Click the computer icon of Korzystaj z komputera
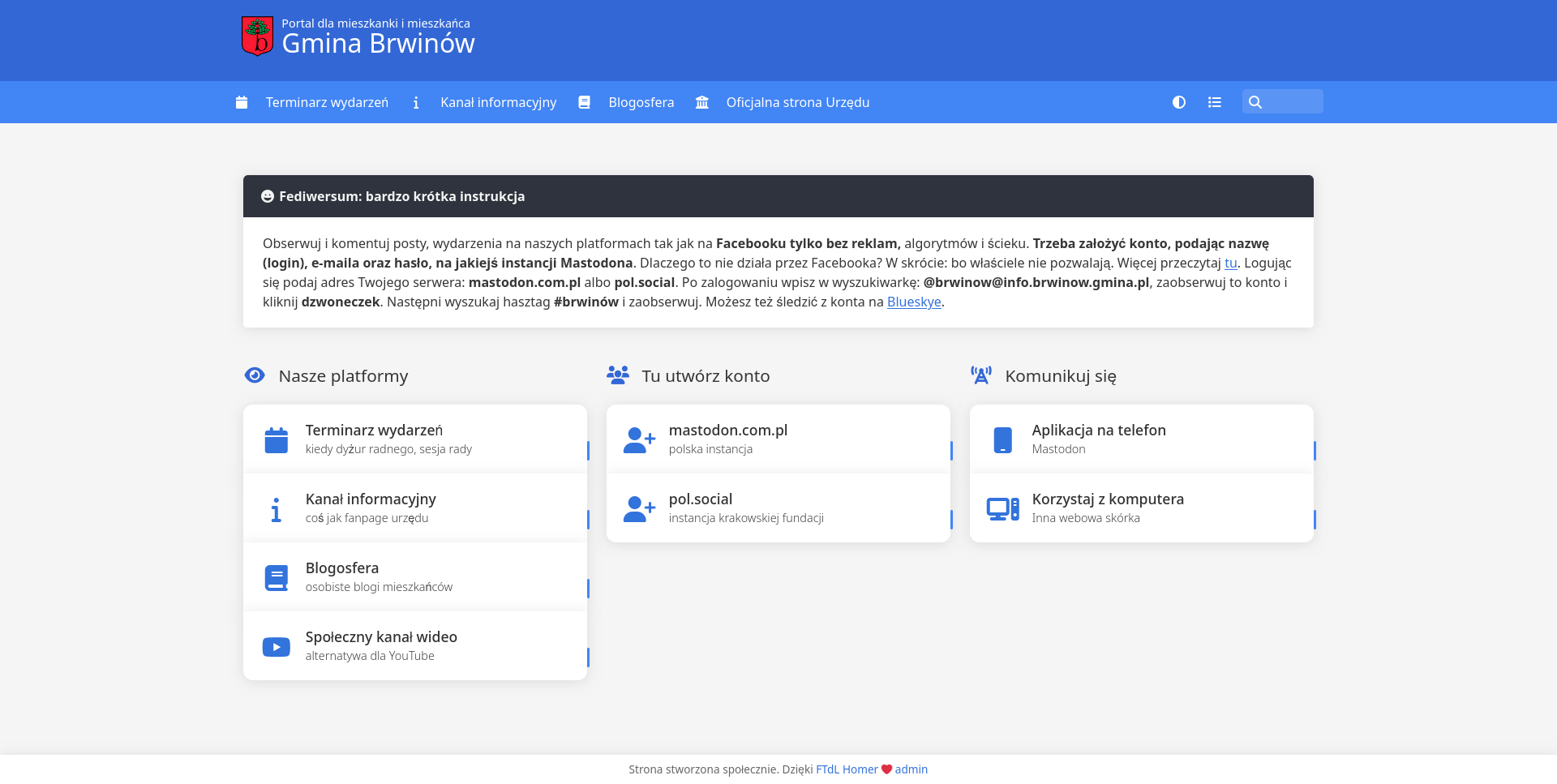1557x784 pixels. click(x=1003, y=509)
